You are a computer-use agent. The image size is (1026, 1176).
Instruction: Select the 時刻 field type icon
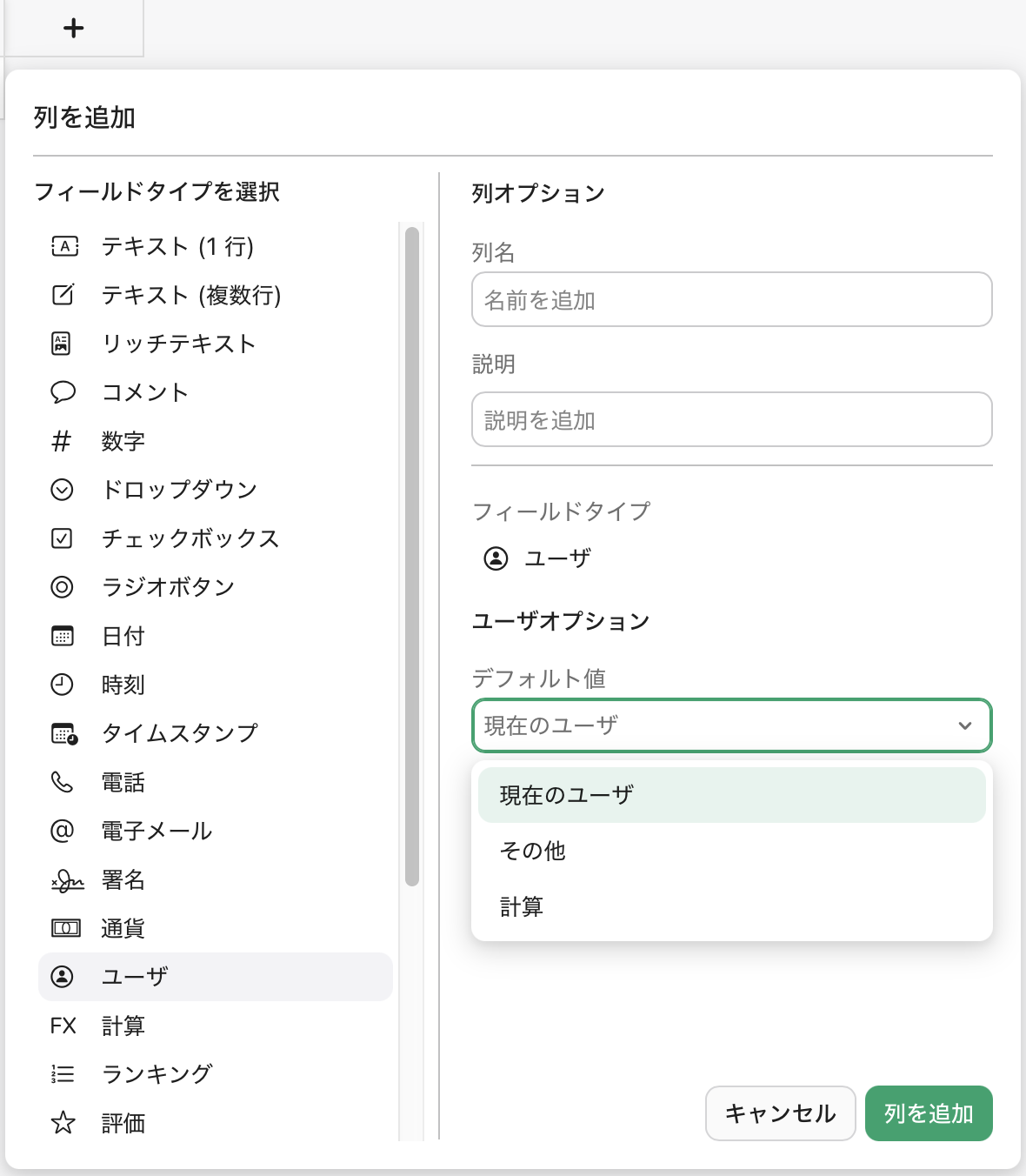tap(62, 685)
